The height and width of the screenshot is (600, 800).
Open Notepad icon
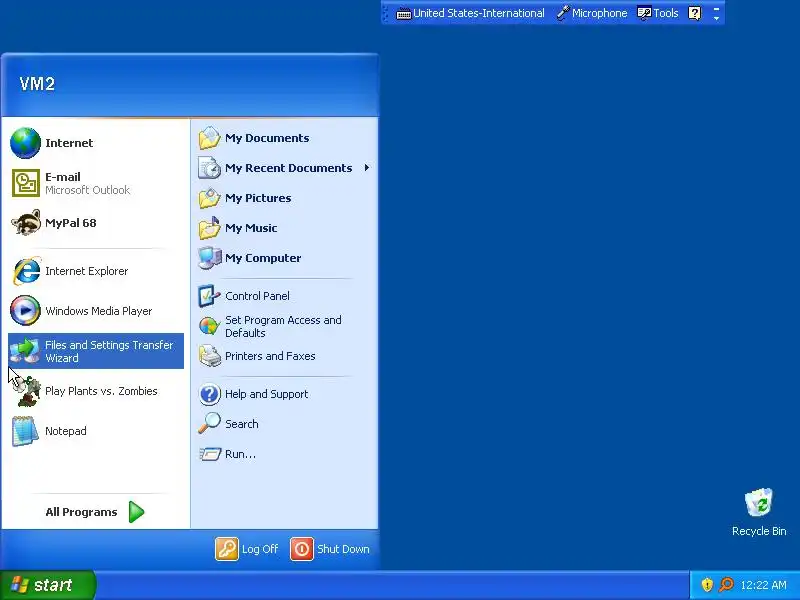(26, 431)
